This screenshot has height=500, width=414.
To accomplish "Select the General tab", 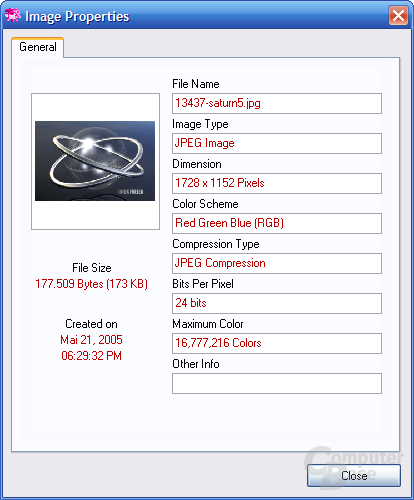I will [x=38, y=47].
